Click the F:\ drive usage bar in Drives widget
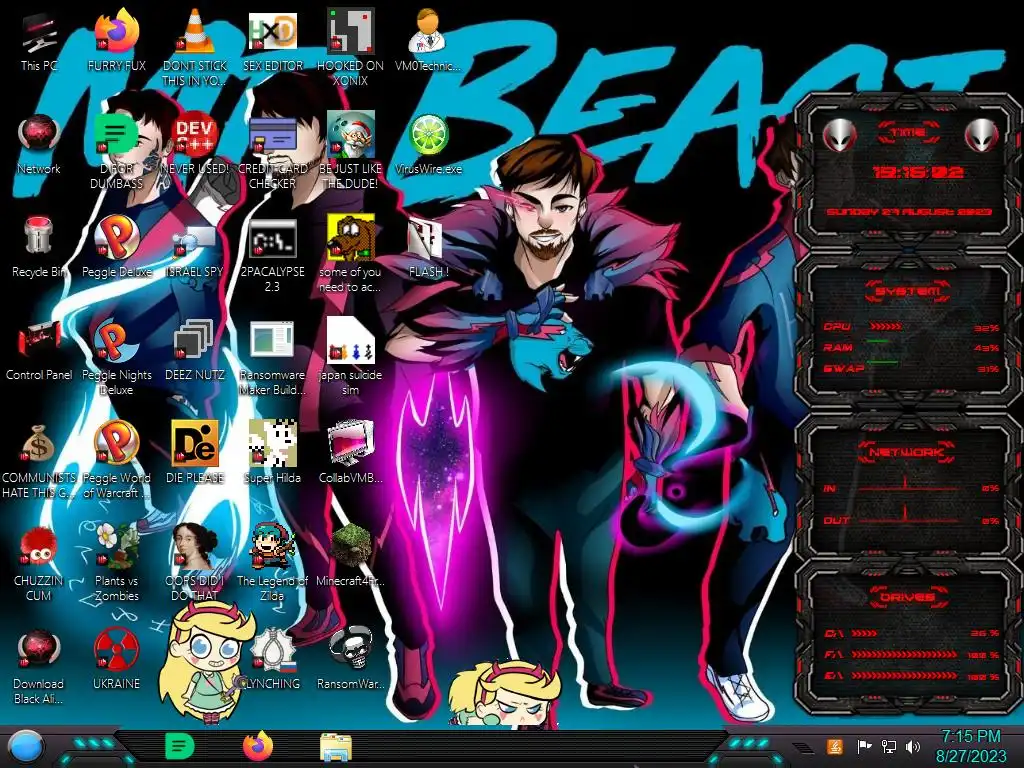This screenshot has width=1024, height=768. coord(904,654)
